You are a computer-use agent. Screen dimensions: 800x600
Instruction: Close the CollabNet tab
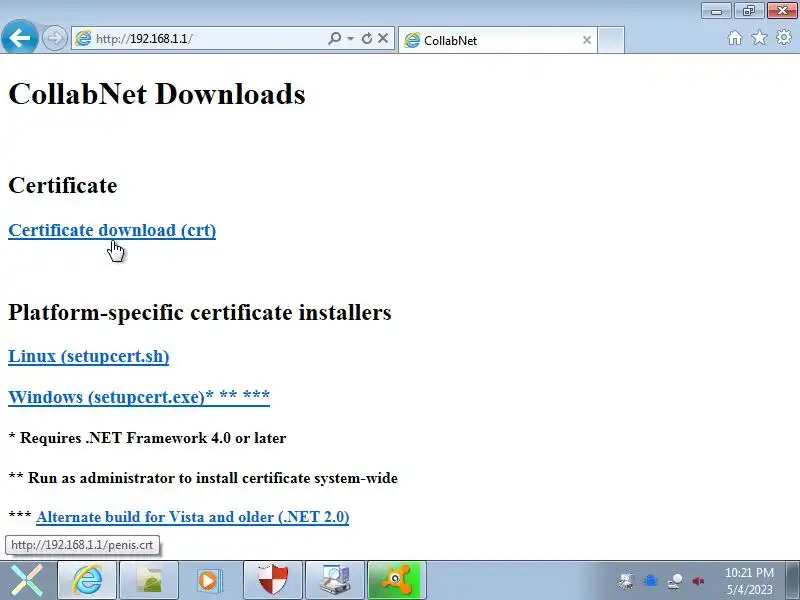587,40
